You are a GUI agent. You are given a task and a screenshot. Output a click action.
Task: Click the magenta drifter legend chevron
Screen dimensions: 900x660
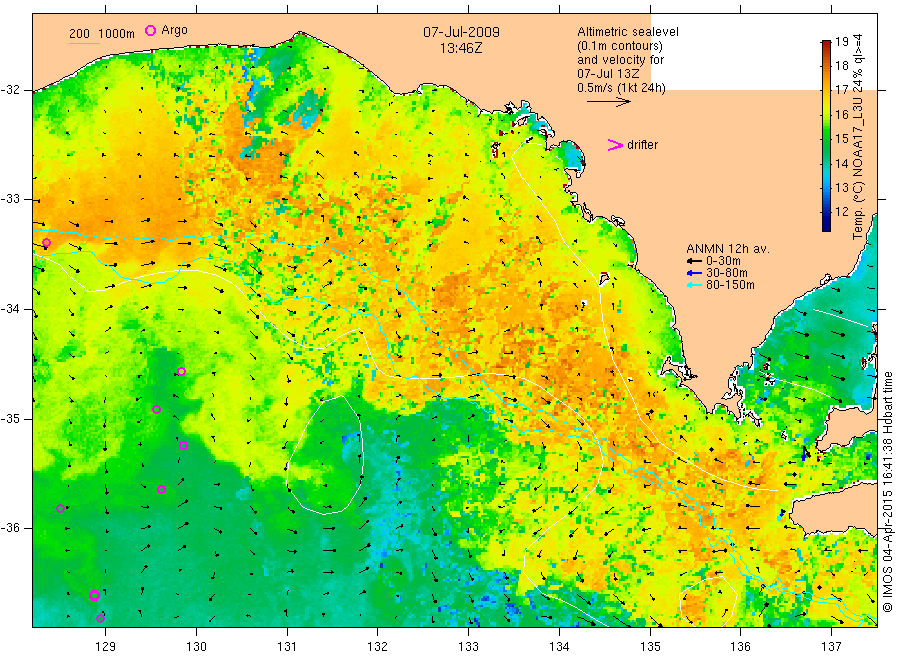[x=615, y=145]
